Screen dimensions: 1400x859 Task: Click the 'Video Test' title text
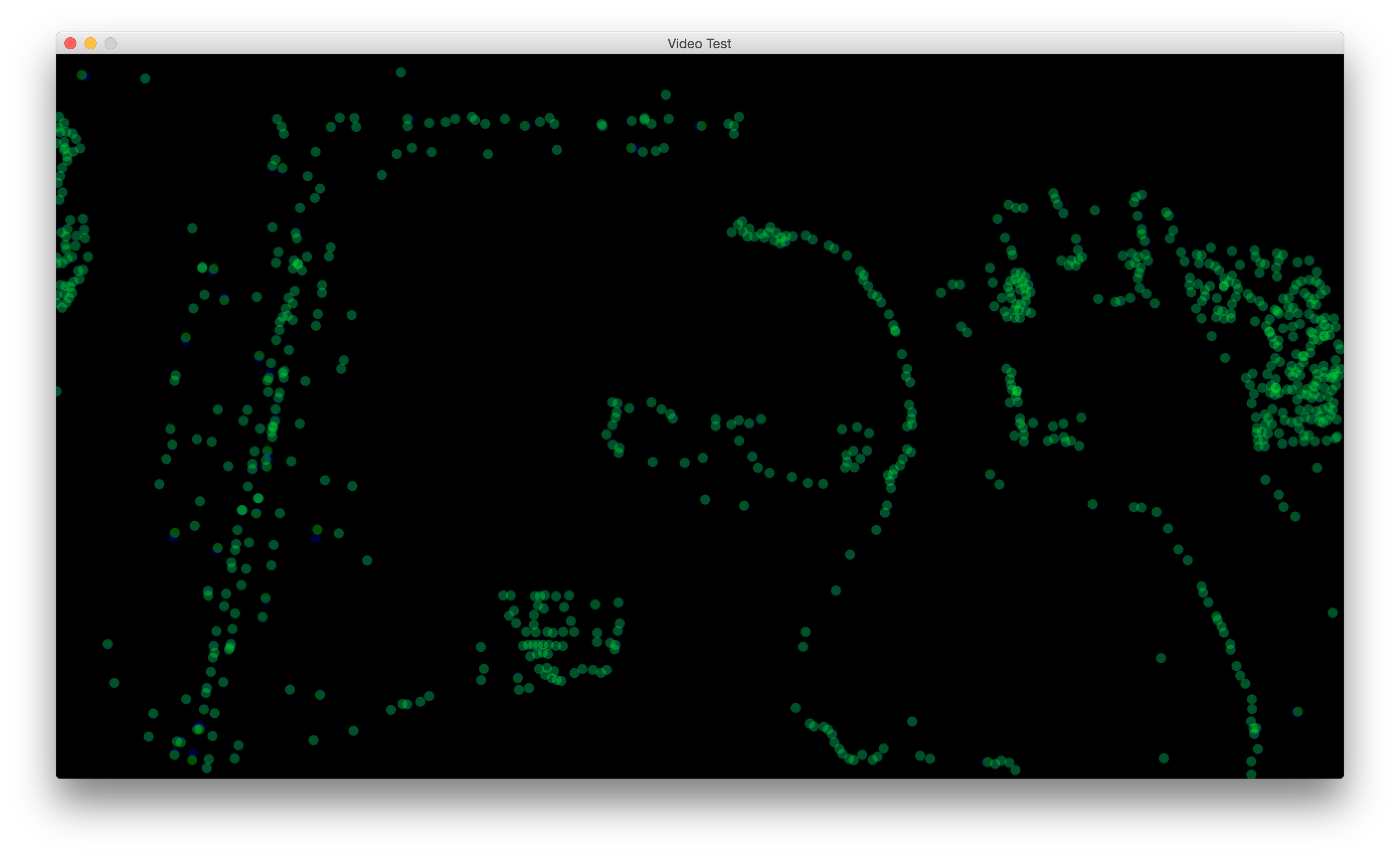699,44
